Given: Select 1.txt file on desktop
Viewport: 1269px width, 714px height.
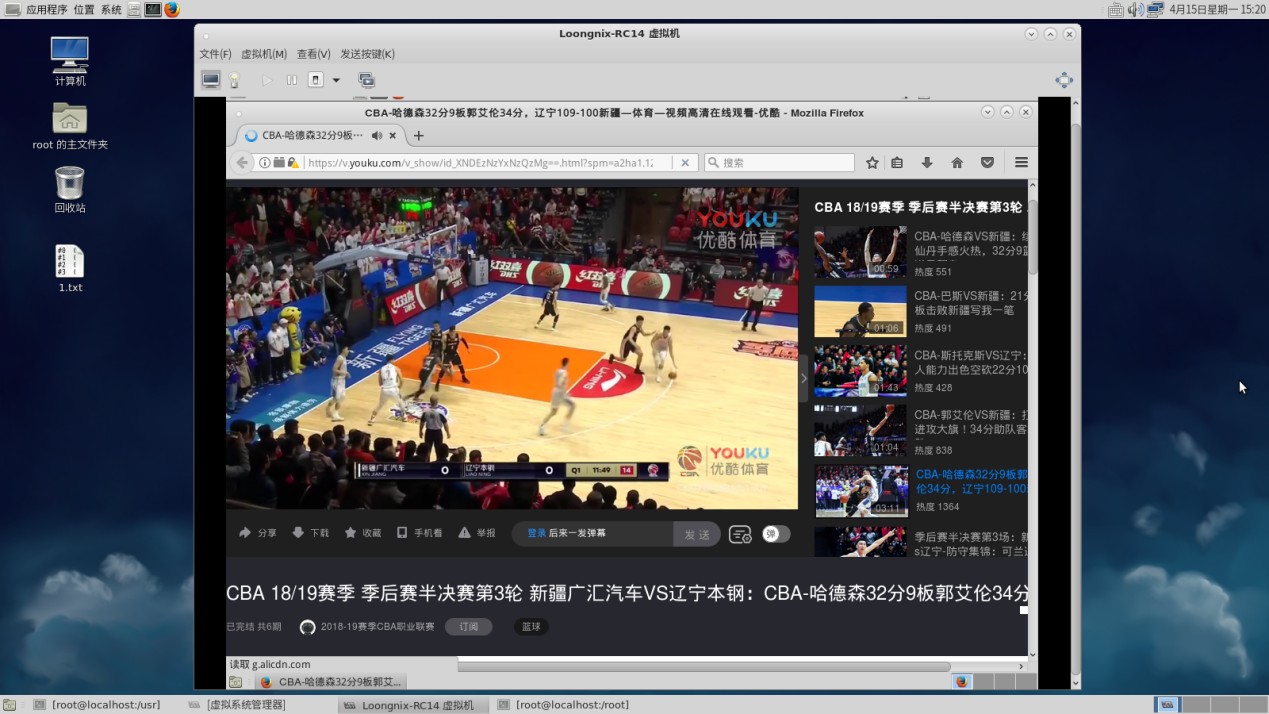Looking at the screenshot, I should pos(70,269).
